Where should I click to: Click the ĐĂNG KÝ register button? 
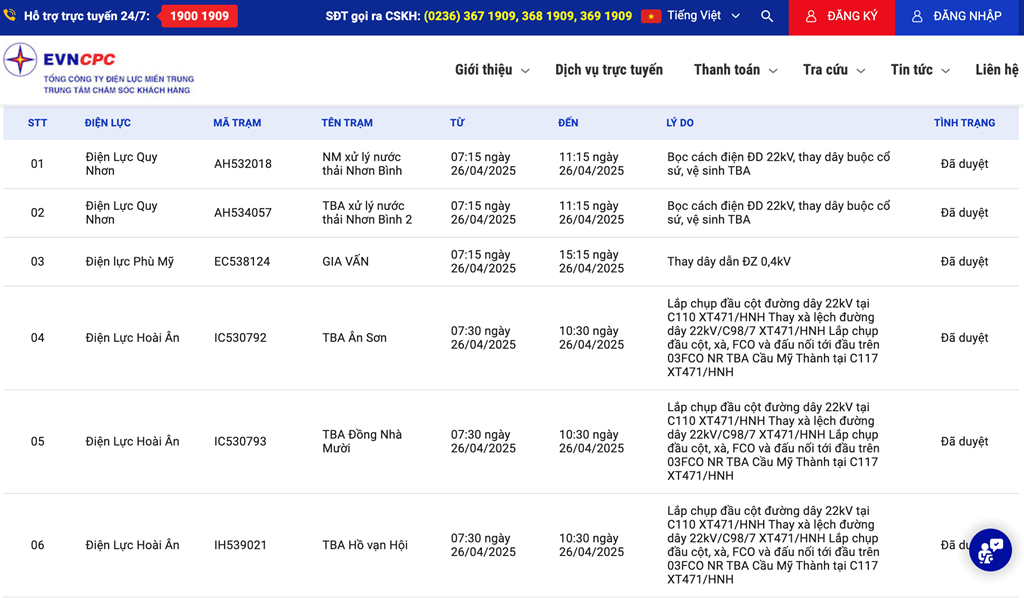click(842, 17)
